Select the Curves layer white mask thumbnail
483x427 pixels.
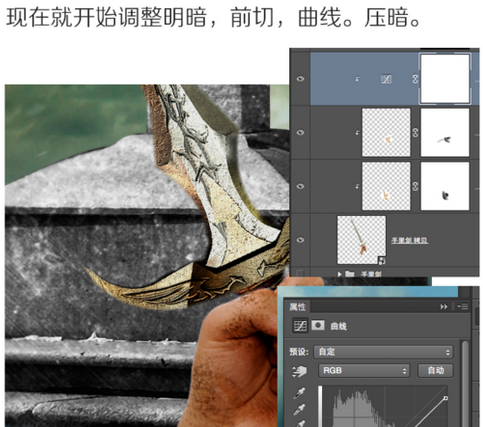(x=445, y=79)
